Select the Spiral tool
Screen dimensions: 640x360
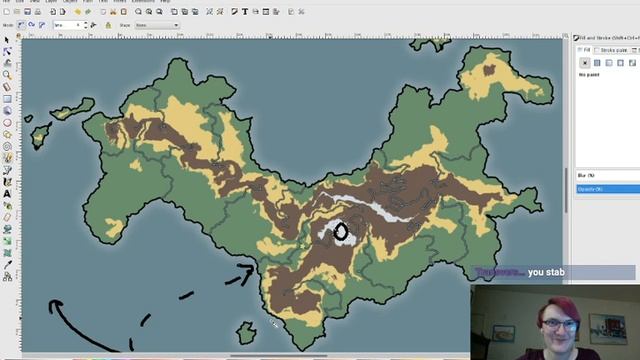[7, 146]
